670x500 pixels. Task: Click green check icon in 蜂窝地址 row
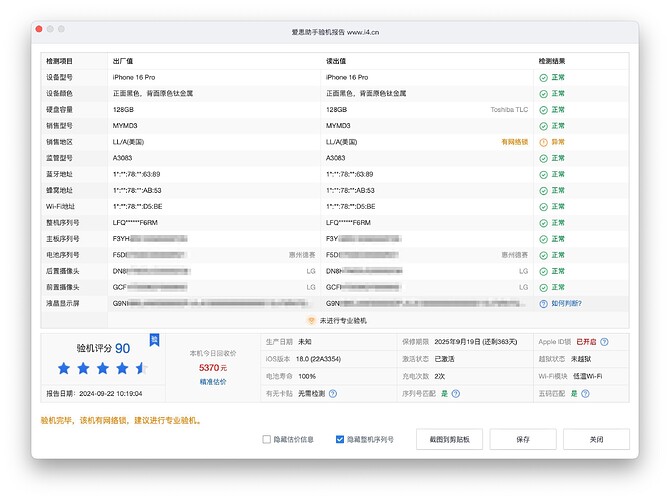pos(543,191)
